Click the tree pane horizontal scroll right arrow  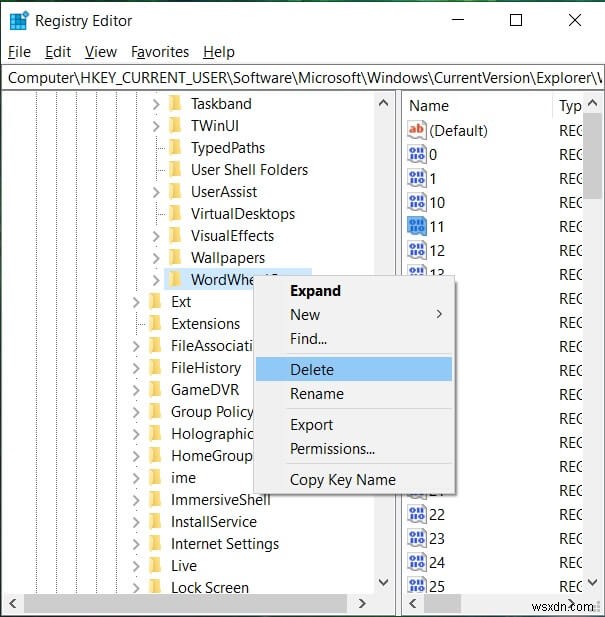point(362,603)
